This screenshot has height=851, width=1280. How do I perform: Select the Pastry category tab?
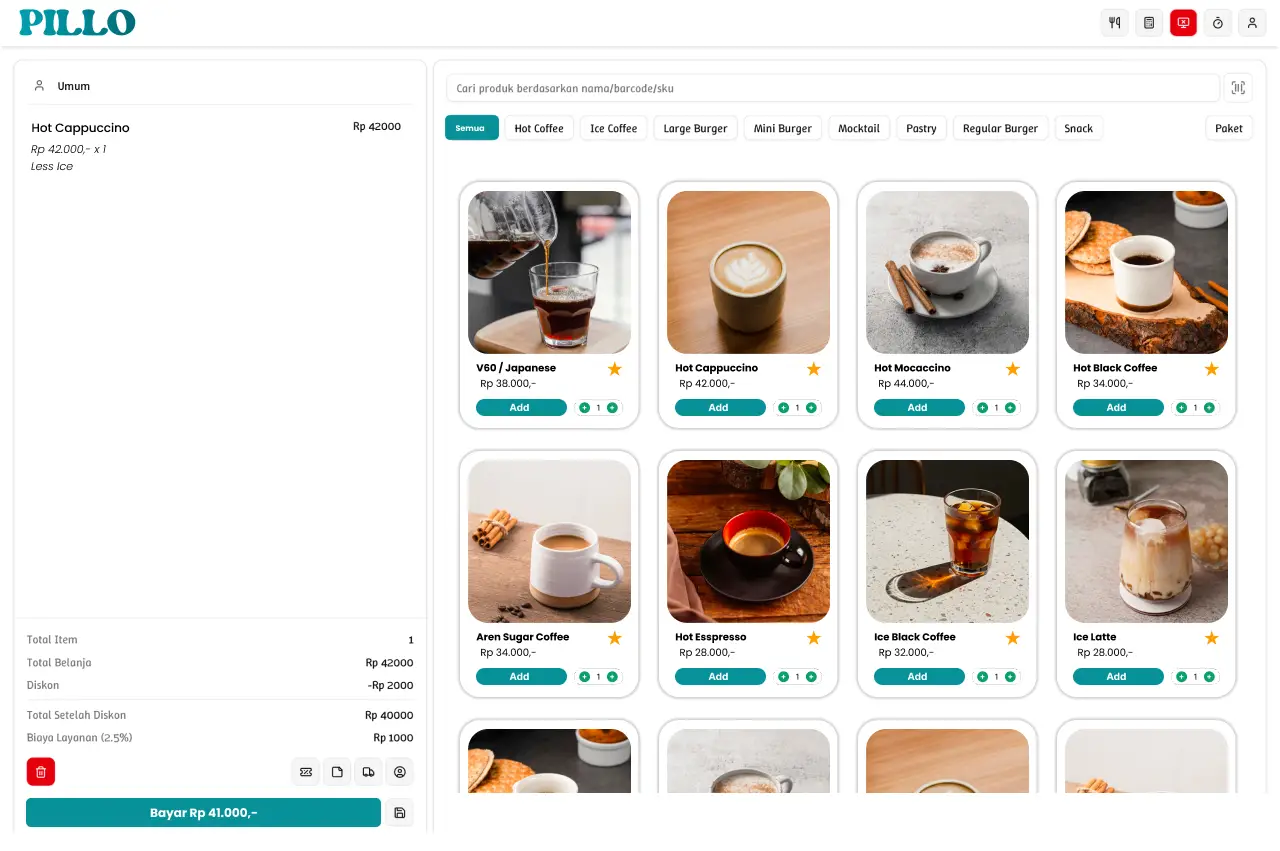pos(921,128)
